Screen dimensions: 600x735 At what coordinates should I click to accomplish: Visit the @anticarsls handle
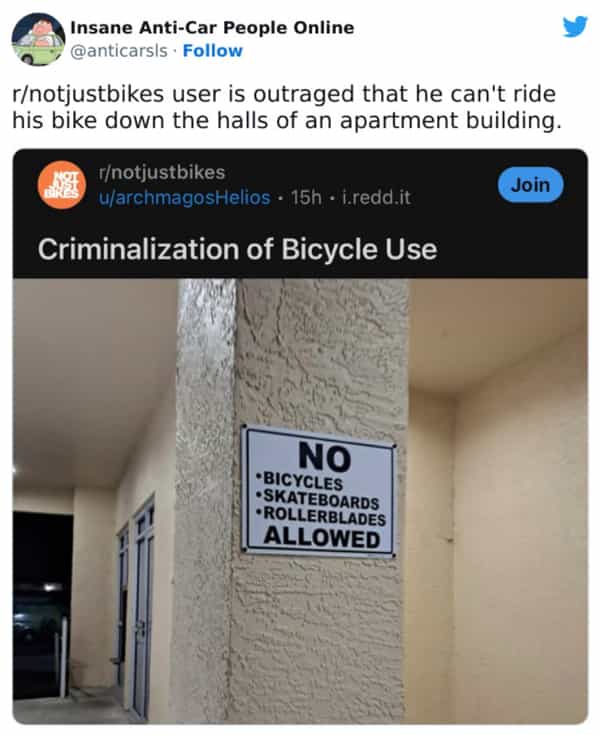[x=119, y=51]
